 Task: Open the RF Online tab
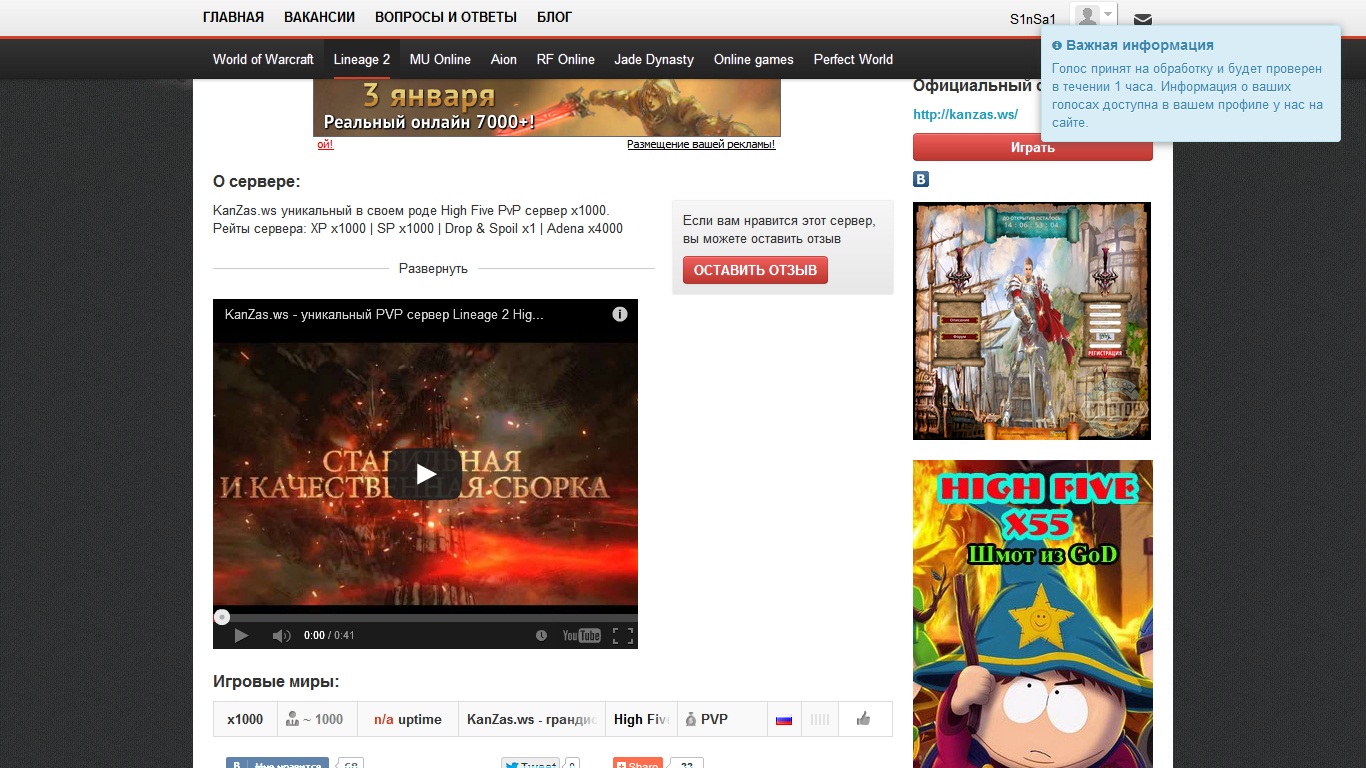pyautogui.click(x=566, y=59)
